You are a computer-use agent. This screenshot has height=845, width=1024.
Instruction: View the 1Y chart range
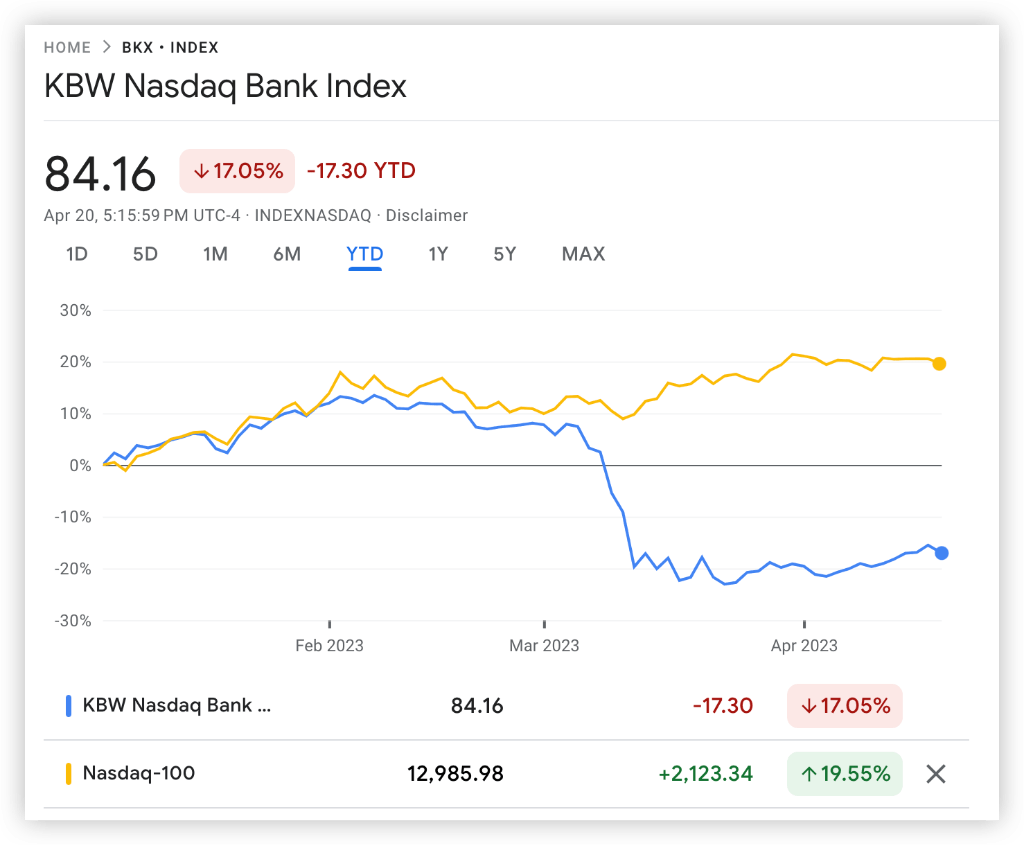tap(438, 254)
